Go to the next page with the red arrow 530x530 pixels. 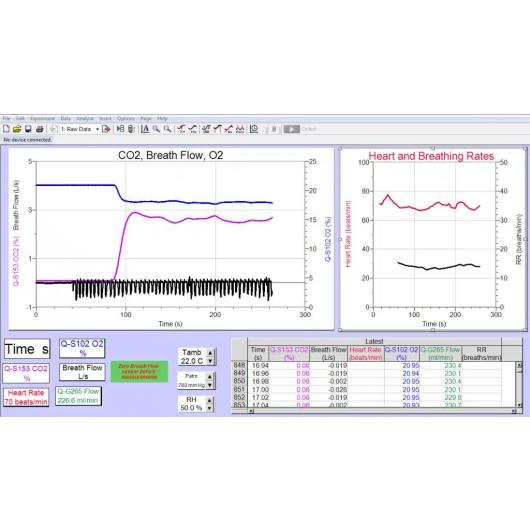click(x=106, y=129)
